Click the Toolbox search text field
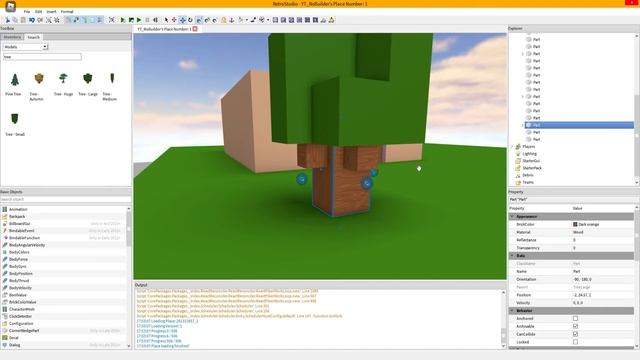This screenshot has height=360, width=640. pyautogui.click(x=42, y=57)
